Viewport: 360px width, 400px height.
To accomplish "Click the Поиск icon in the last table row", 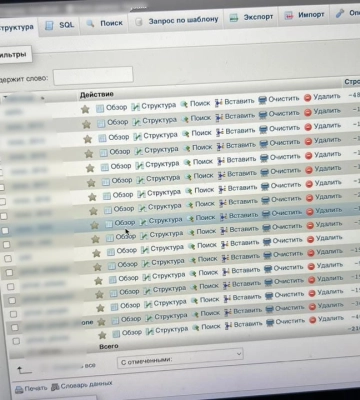I will click(196, 327).
